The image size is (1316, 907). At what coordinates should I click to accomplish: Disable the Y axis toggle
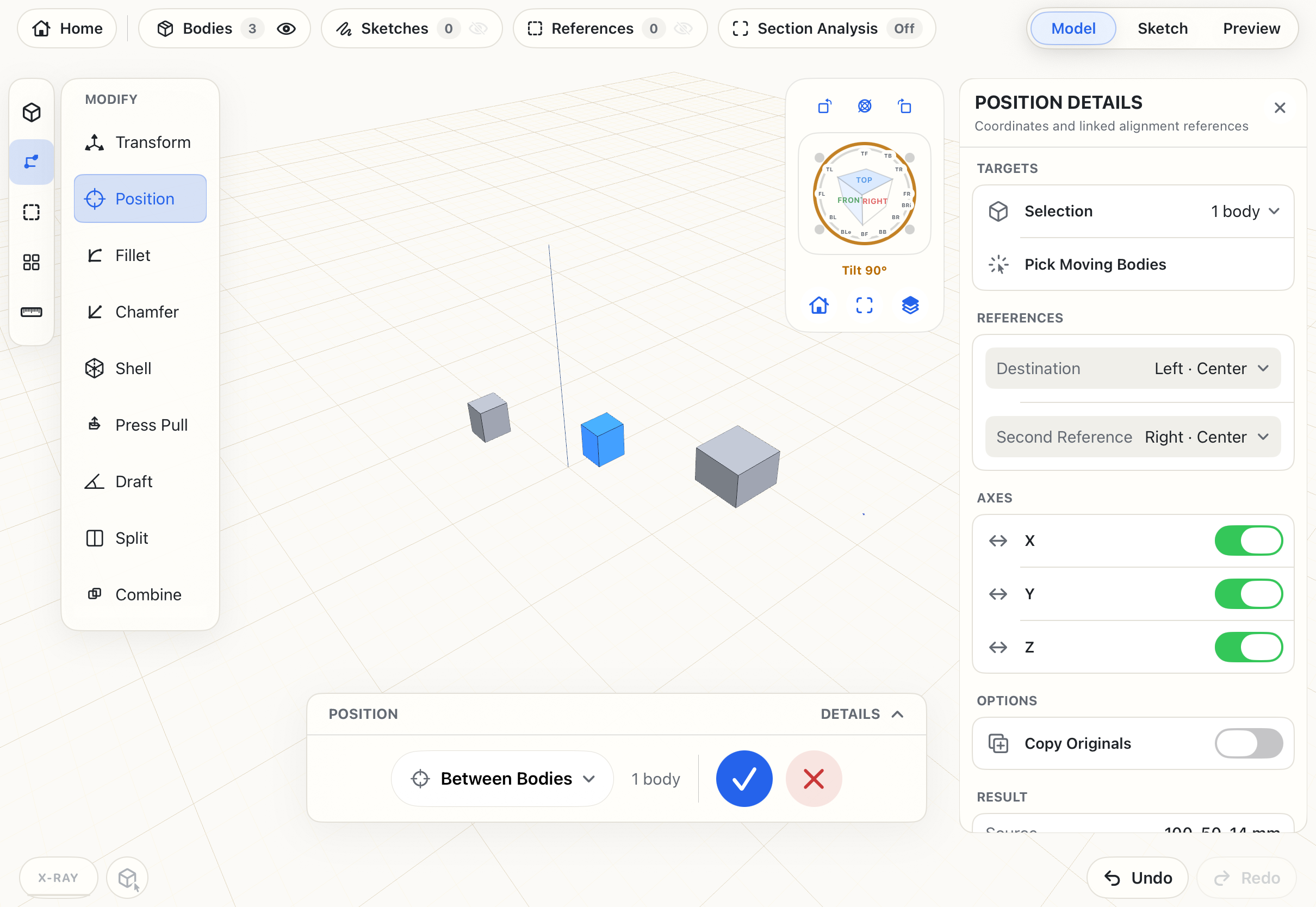point(1249,594)
